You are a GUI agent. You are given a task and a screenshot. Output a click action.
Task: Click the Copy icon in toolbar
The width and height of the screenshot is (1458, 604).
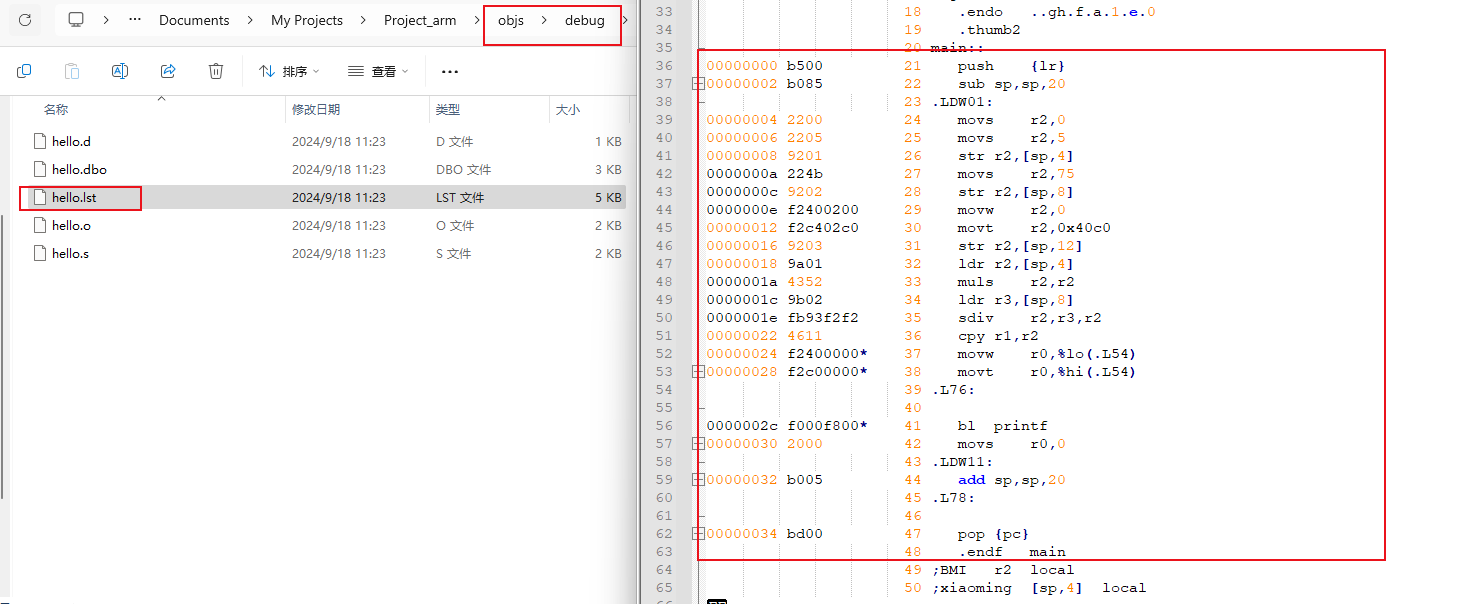click(x=24, y=71)
